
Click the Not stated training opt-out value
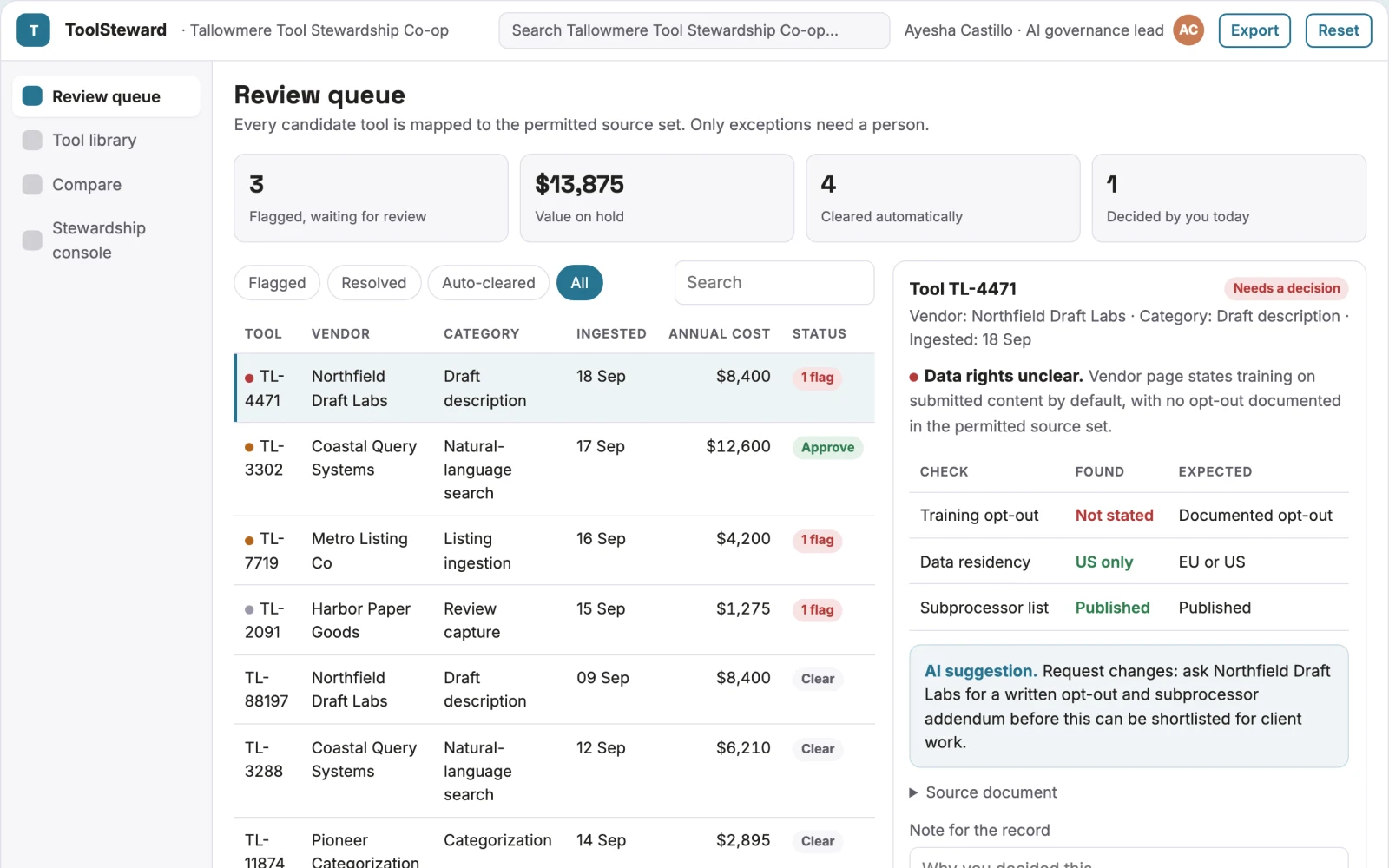coord(1114,516)
